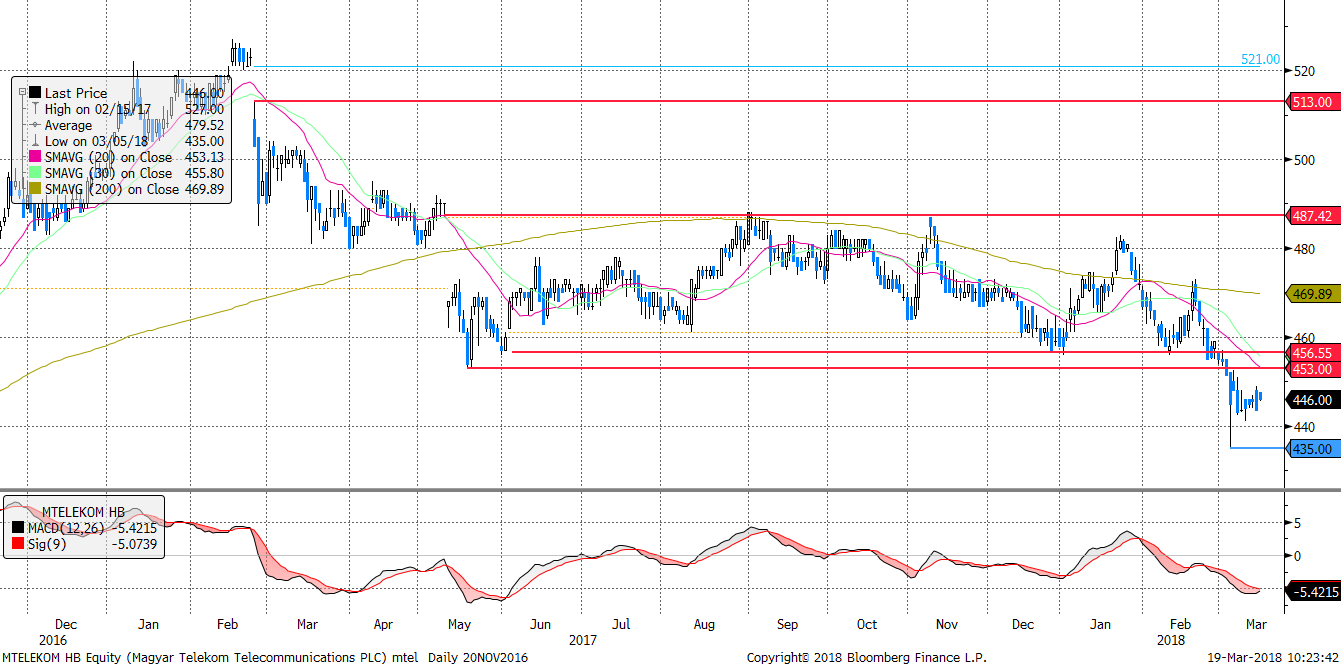Click the olive SMAVG (200) swatch
This screenshot has height=666, width=1341.
coord(35,189)
